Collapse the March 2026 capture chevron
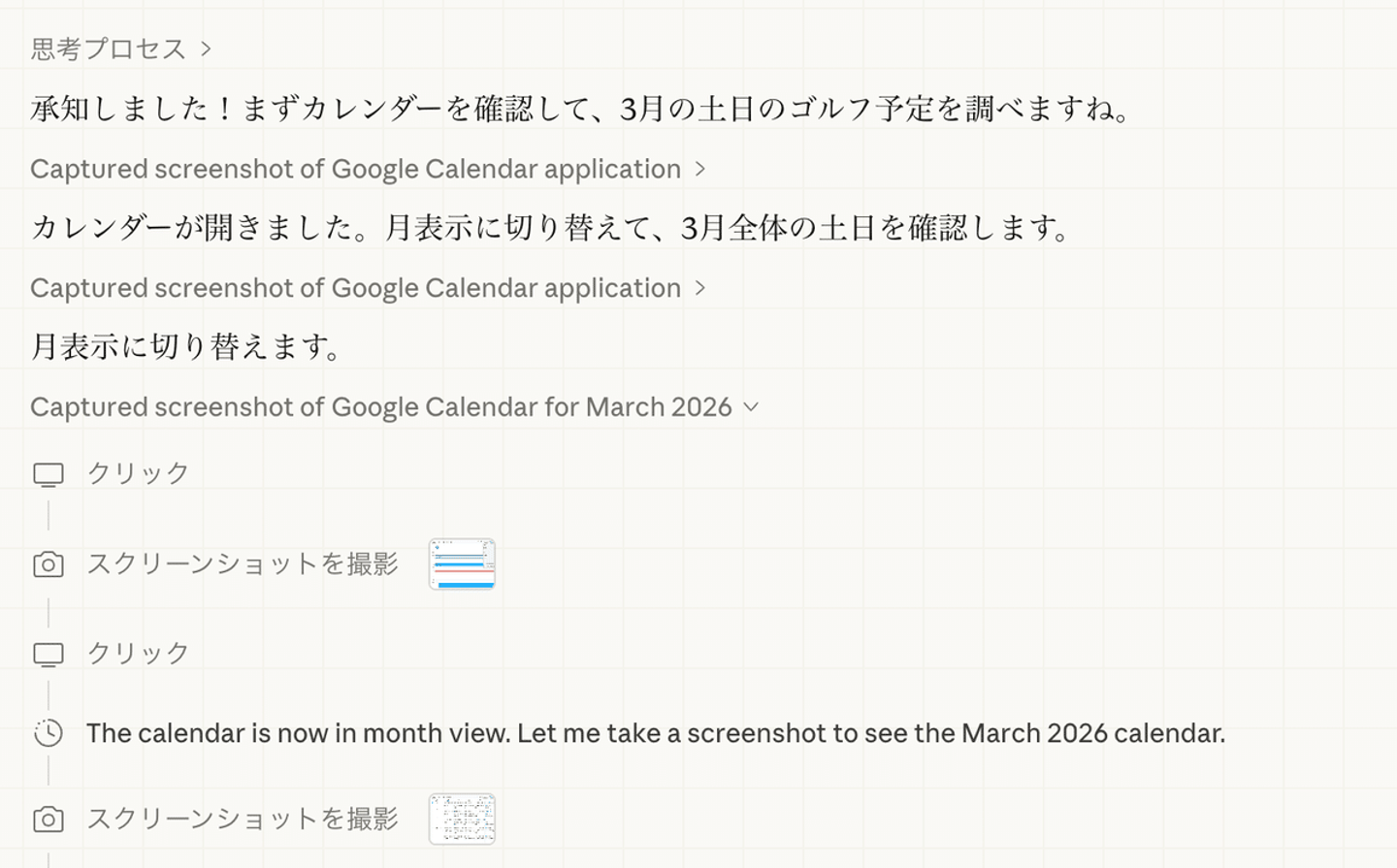 tap(751, 407)
